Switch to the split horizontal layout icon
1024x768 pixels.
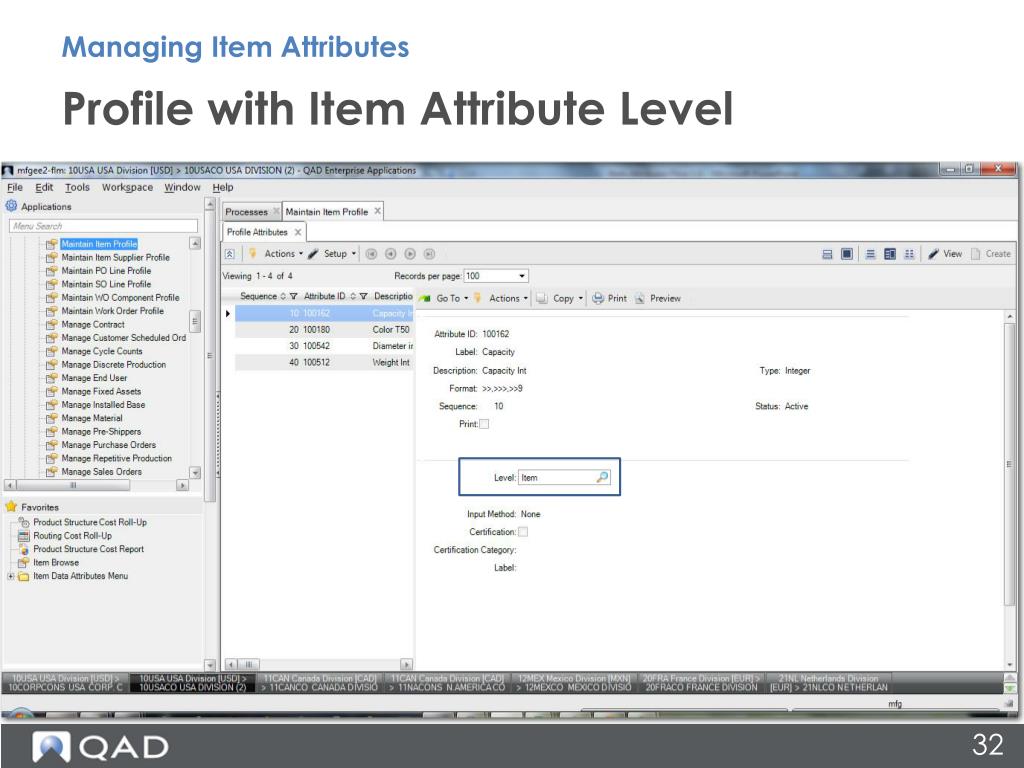[x=827, y=254]
